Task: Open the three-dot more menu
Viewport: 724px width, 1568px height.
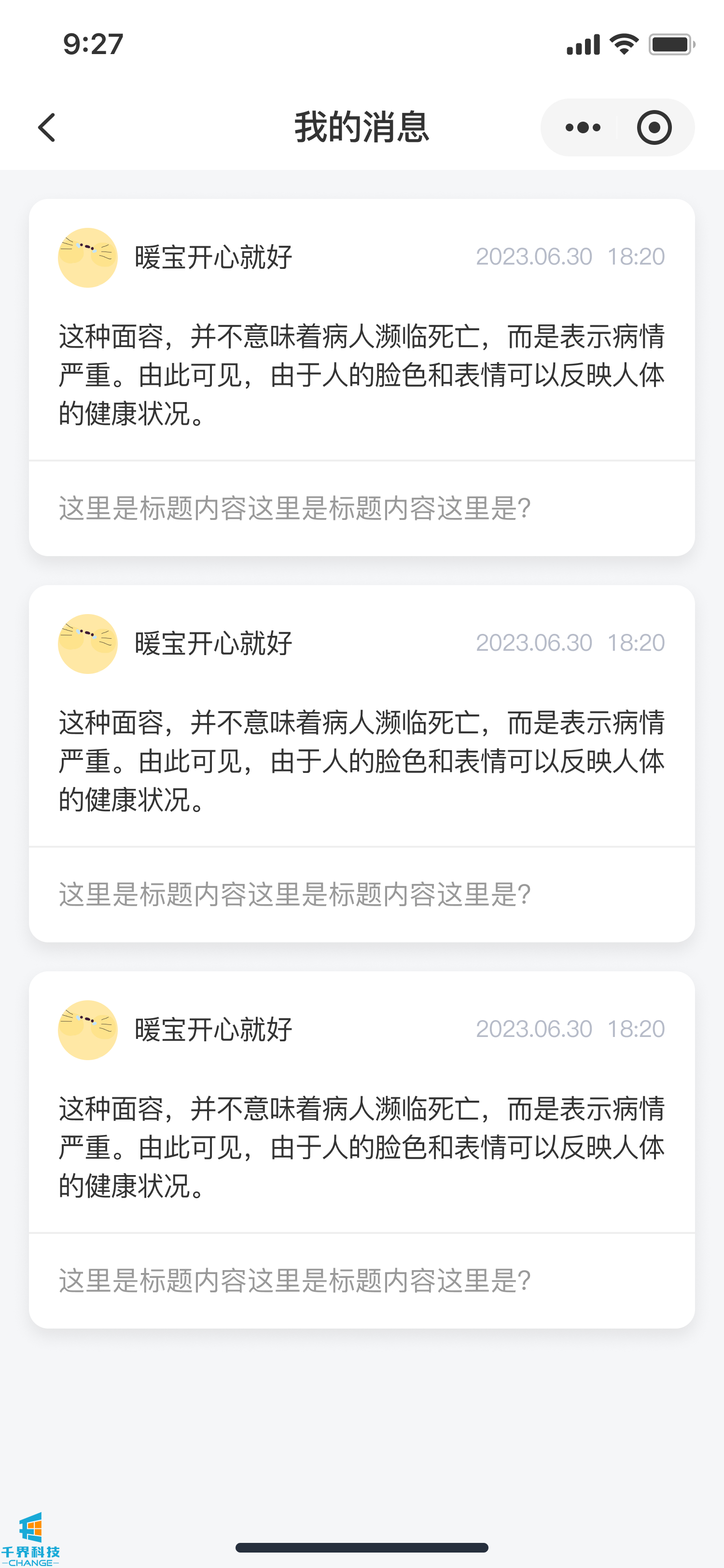Action: click(x=582, y=127)
